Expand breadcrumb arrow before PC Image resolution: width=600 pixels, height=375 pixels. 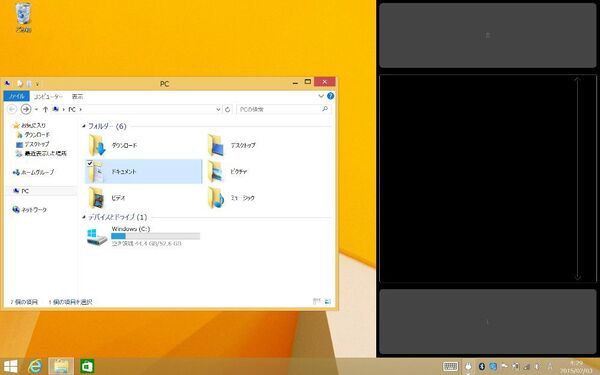(x=64, y=109)
